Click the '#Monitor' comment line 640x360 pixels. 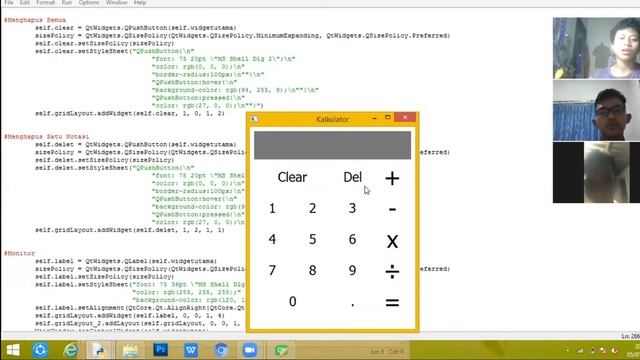[x=20, y=253]
